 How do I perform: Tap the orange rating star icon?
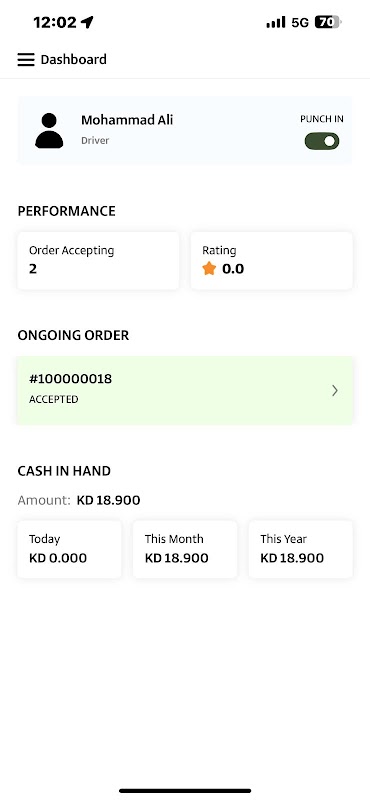(x=209, y=268)
